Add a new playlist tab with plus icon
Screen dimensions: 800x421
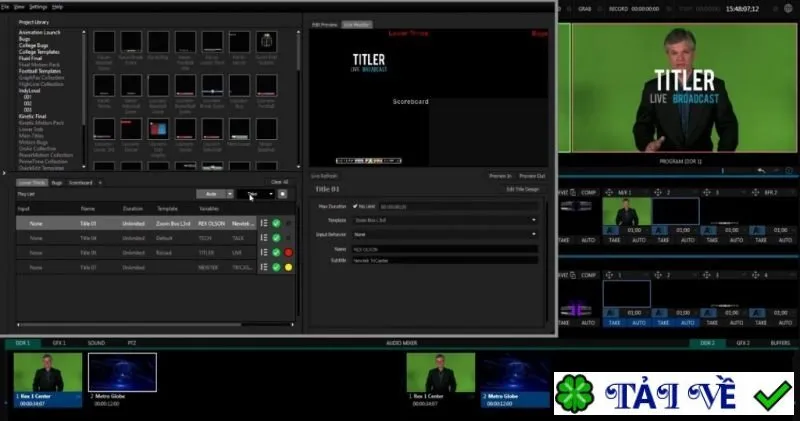tap(100, 183)
